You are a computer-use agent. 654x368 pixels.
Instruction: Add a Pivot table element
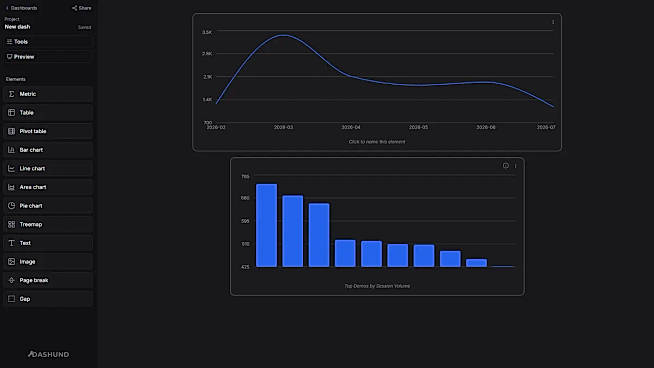[x=48, y=131]
